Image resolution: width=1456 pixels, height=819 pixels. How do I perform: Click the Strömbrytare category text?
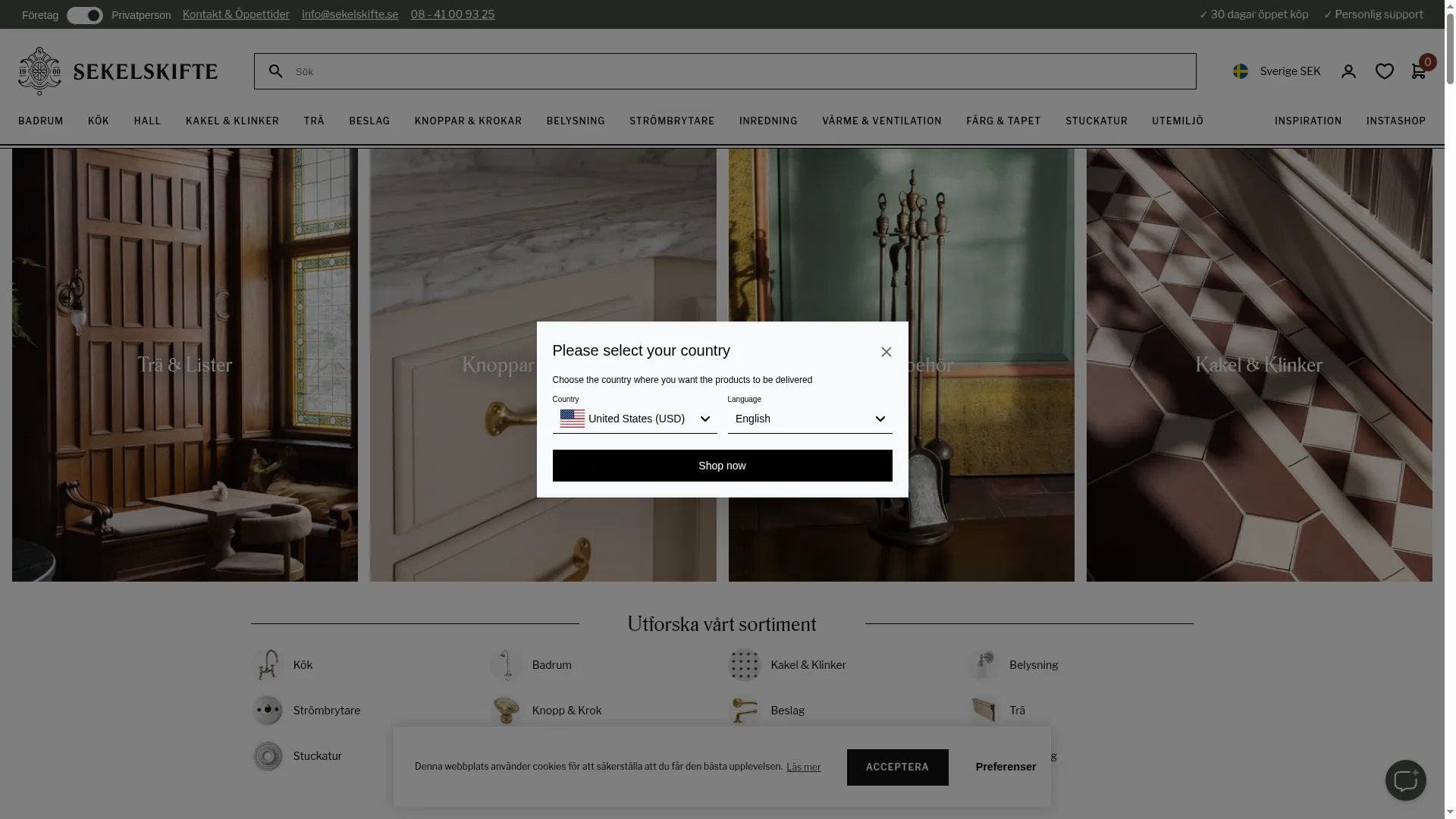pos(327,711)
